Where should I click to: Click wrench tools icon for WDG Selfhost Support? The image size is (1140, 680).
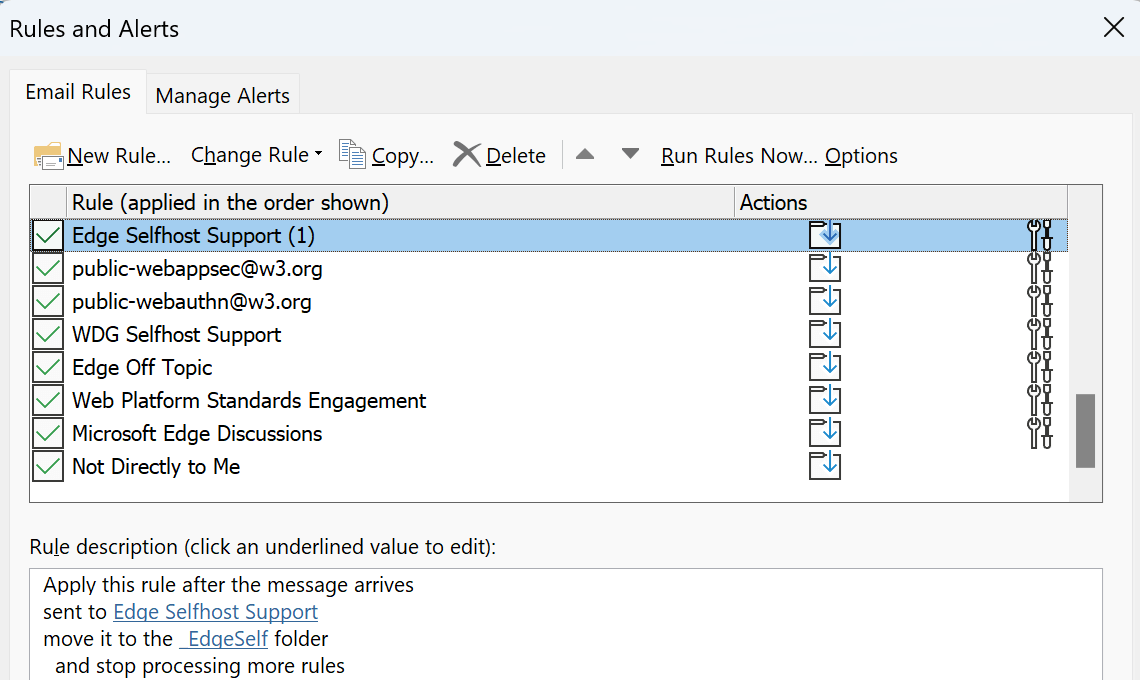(1040, 334)
